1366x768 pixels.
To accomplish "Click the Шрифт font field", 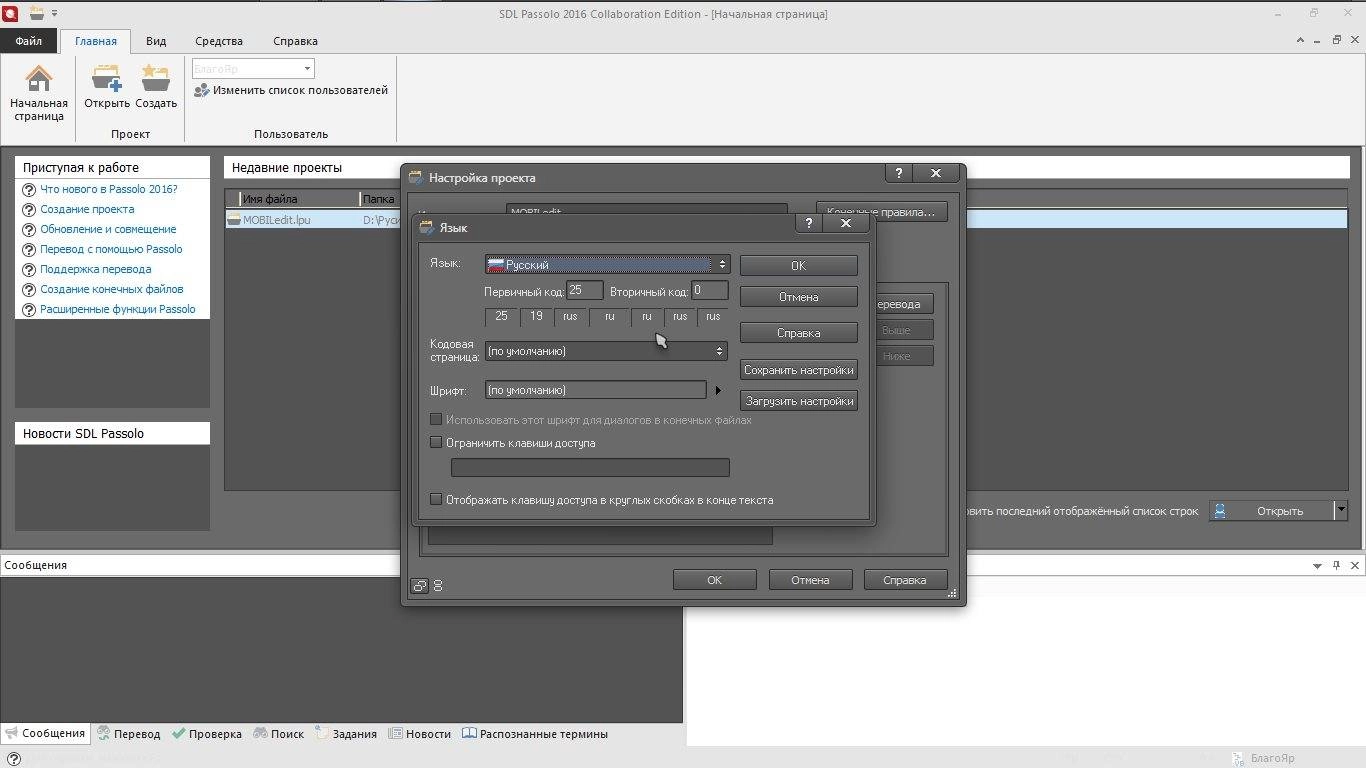I will pyautogui.click(x=596, y=390).
